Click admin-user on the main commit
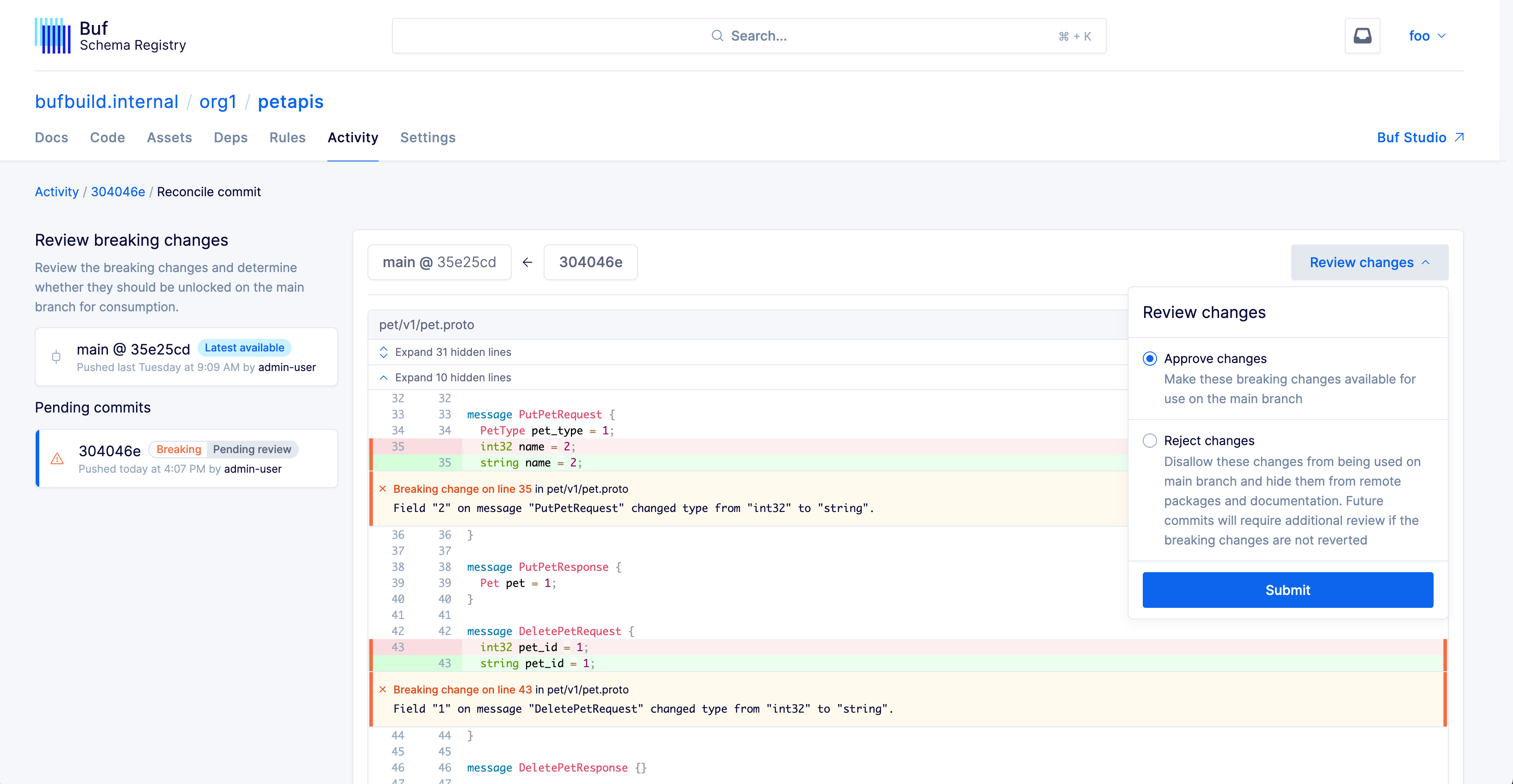This screenshot has height=784, width=1513. 287,367
